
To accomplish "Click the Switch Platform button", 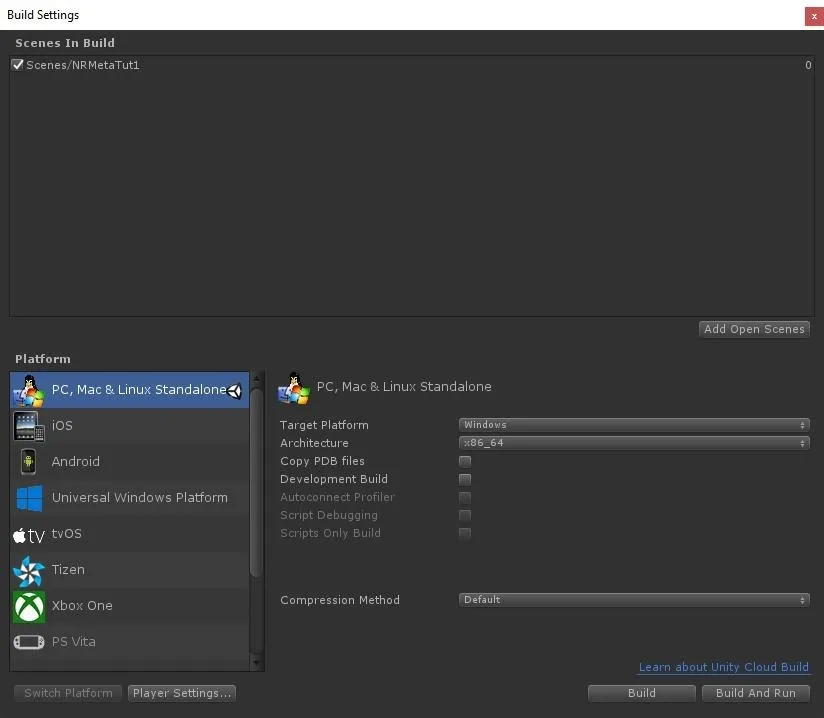I will coord(68,693).
